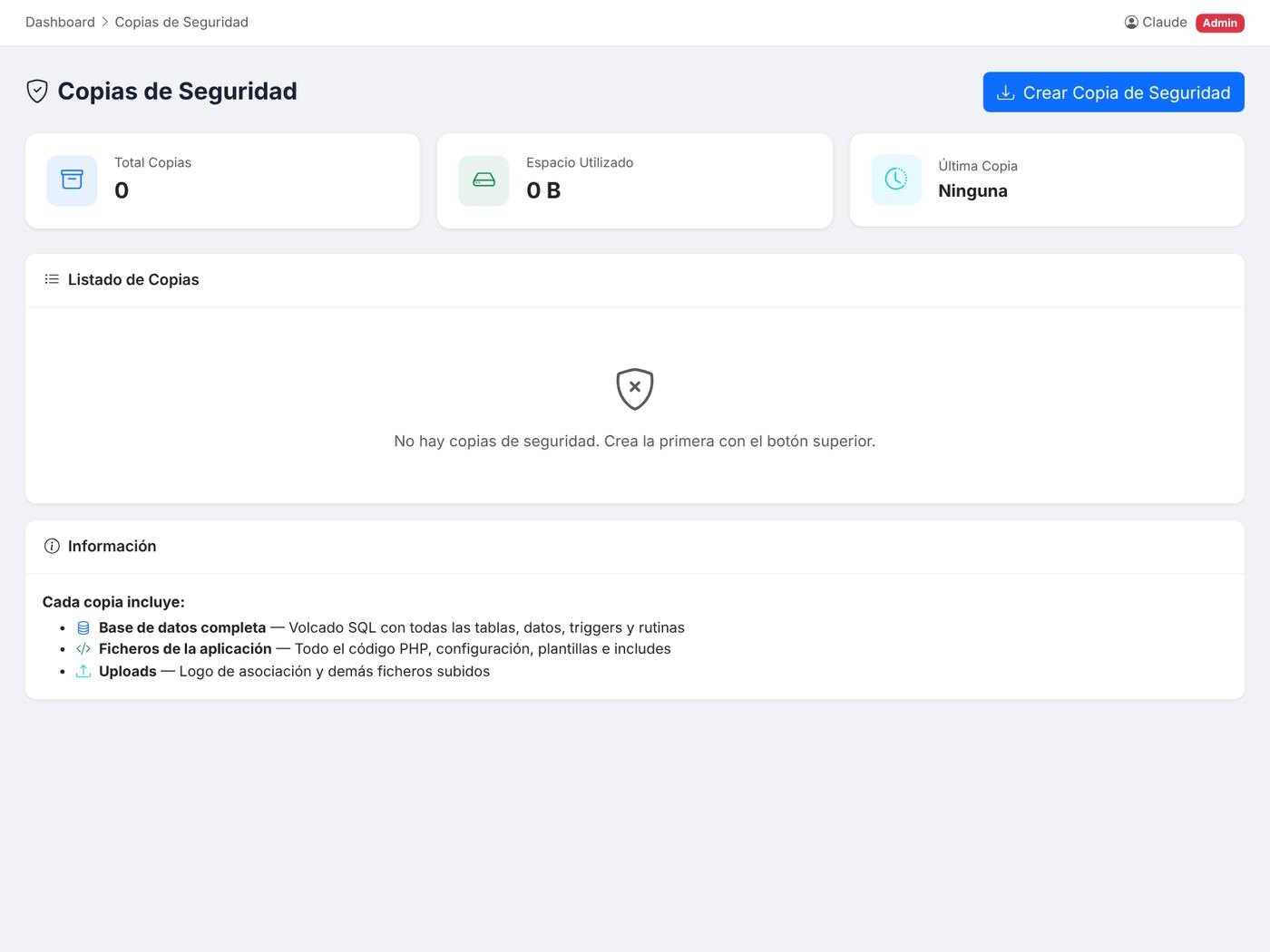Click the 'Espacio Utilizado' label

tap(580, 162)
